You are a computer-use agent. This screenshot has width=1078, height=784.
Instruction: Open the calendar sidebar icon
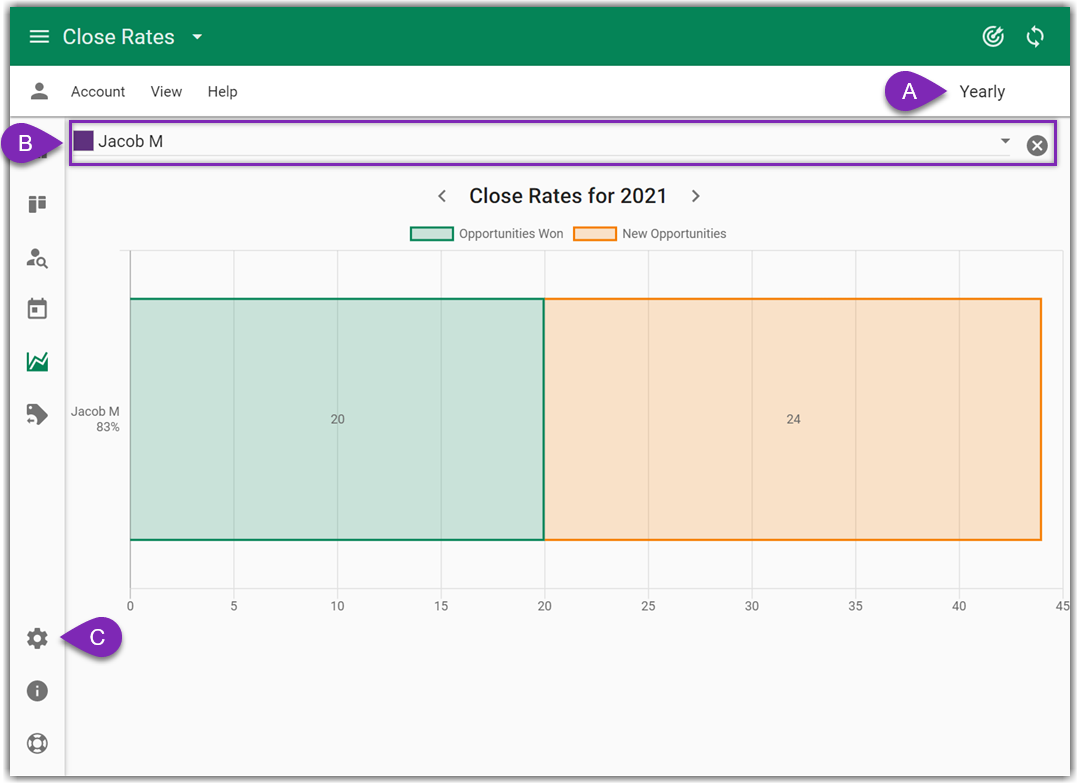pyautogui.click(x=37, y=309)
